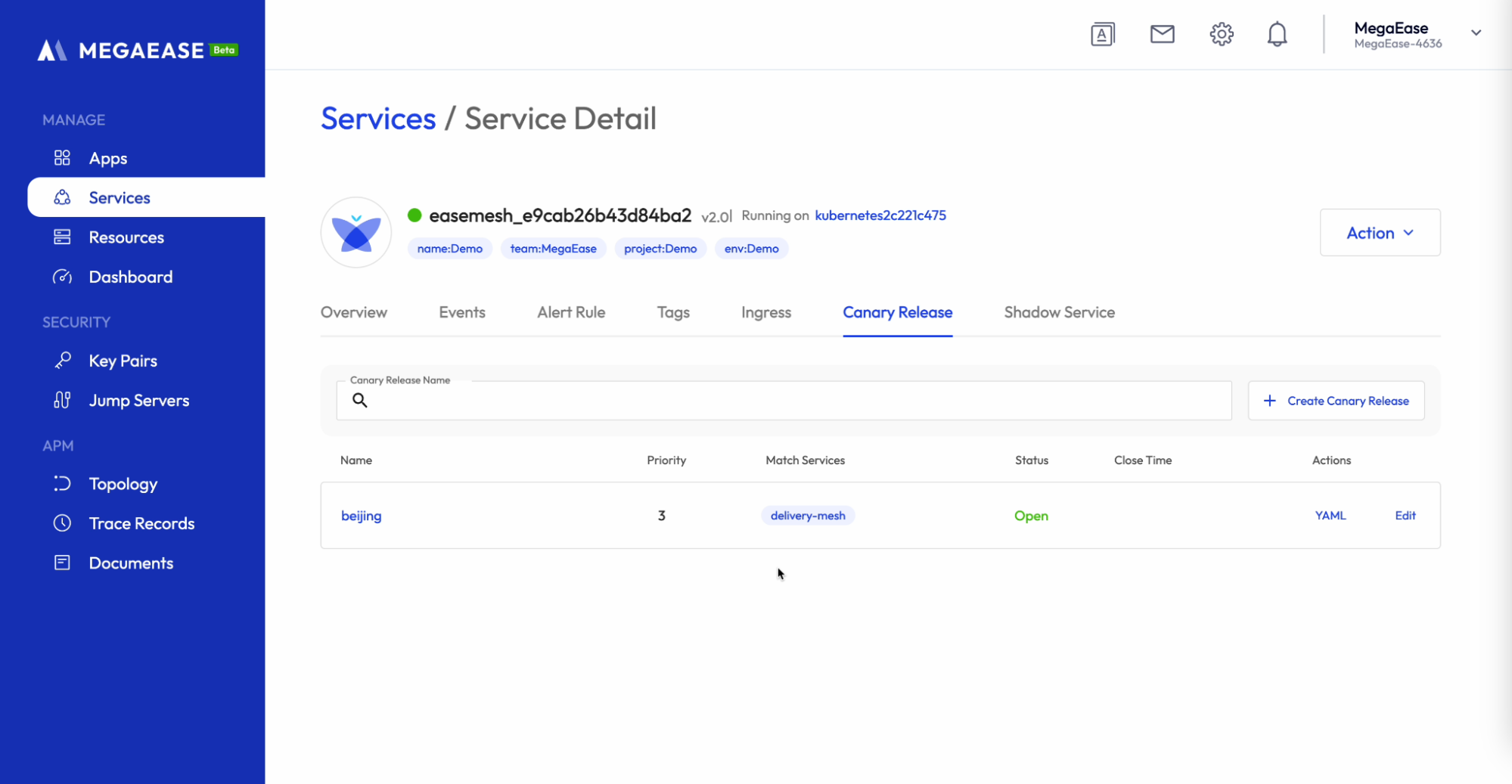Click the Apps grid icon in sidebar
This screenshot has width=1512, height=784.
[62, 158]
